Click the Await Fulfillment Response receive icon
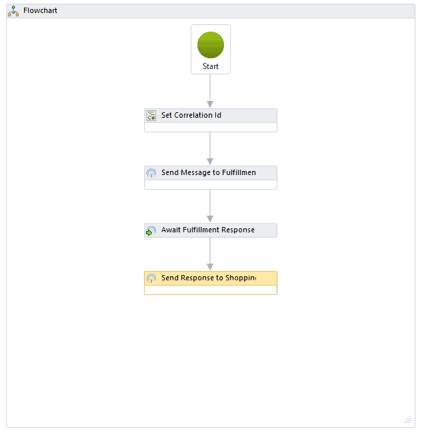Screen dimensions: 421x430 [151, 230]
